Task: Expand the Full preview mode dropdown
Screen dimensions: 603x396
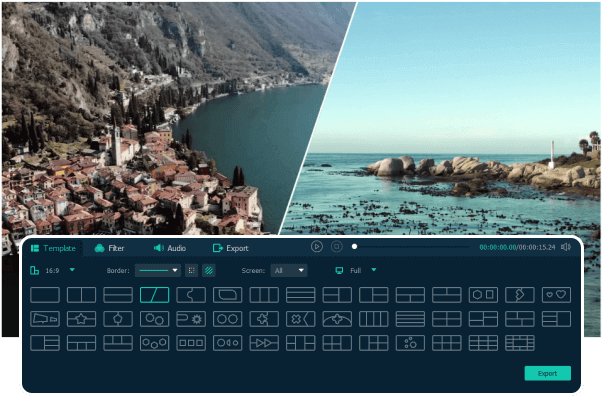Action: pos(373,270)
